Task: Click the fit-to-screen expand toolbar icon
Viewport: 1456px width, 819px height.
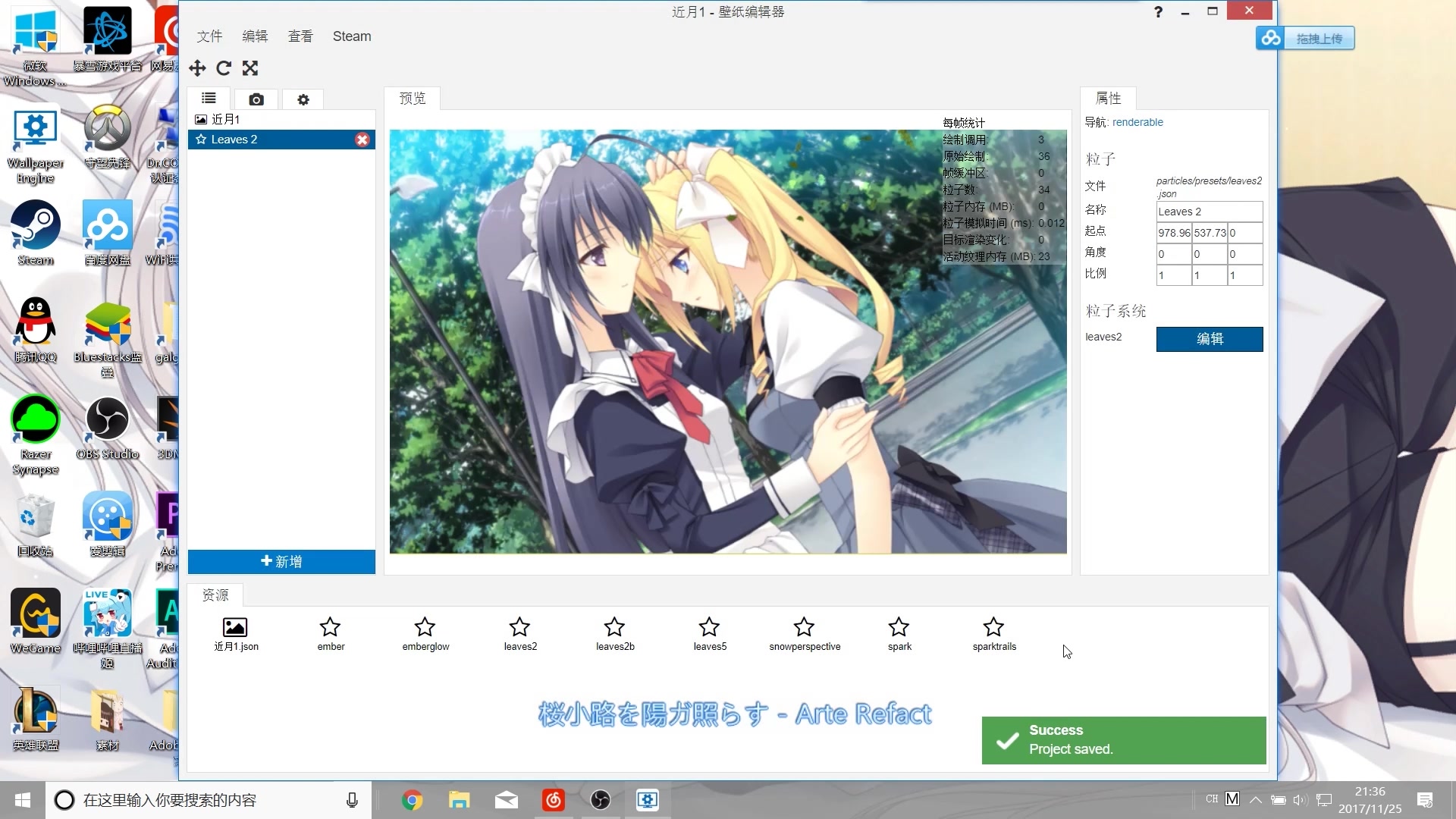Action: pyautogui.click(x=250, y=68)
